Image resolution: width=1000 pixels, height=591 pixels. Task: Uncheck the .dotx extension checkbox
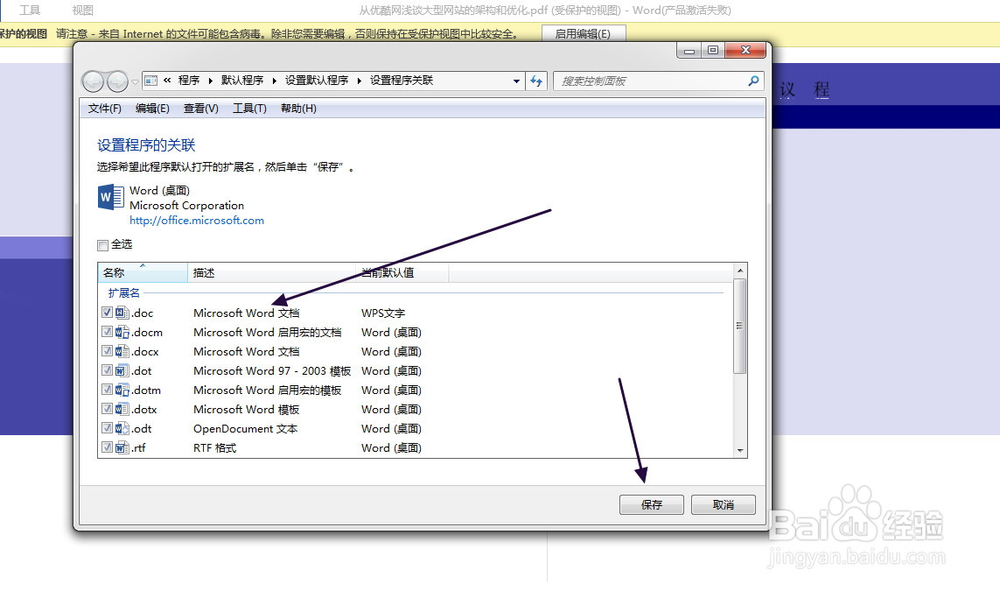(x=107, y=409)
